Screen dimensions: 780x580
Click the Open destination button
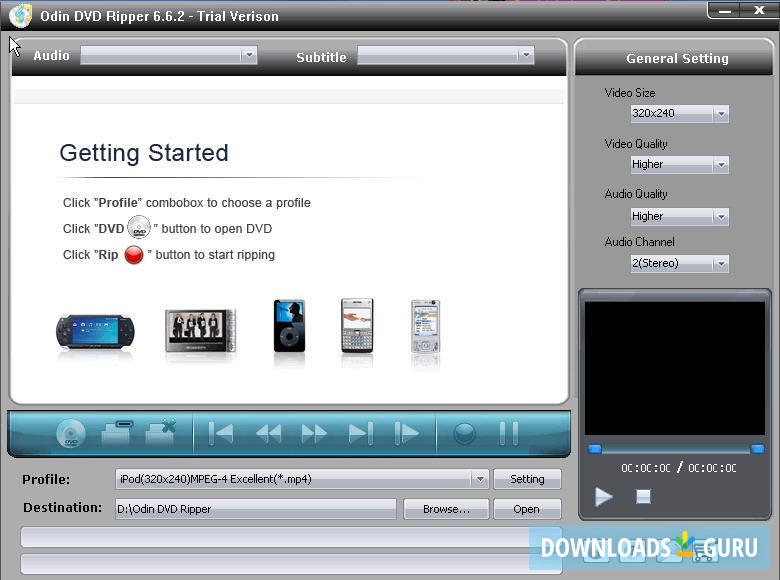[527, 509]
